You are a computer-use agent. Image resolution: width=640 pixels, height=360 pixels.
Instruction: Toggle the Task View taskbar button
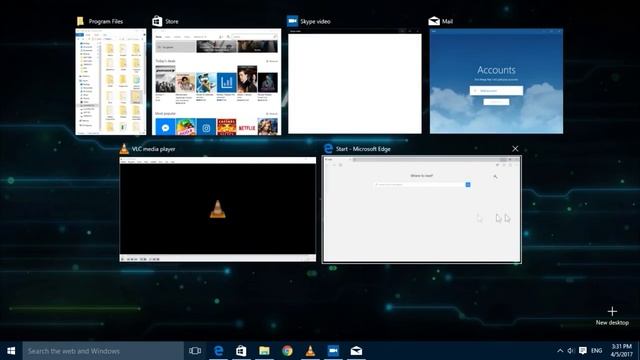click(195, 351)
